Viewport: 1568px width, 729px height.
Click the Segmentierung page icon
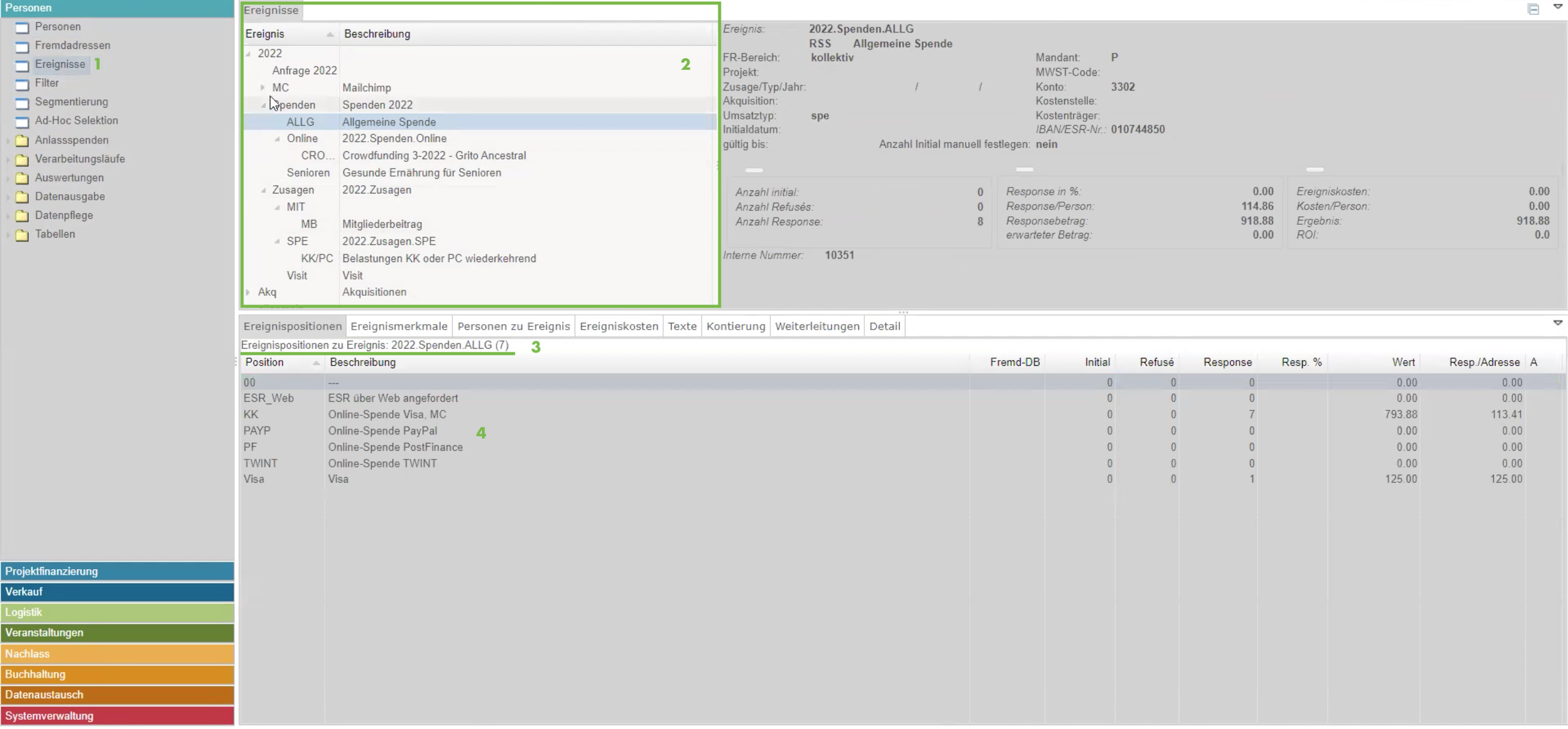pos(22,103)
